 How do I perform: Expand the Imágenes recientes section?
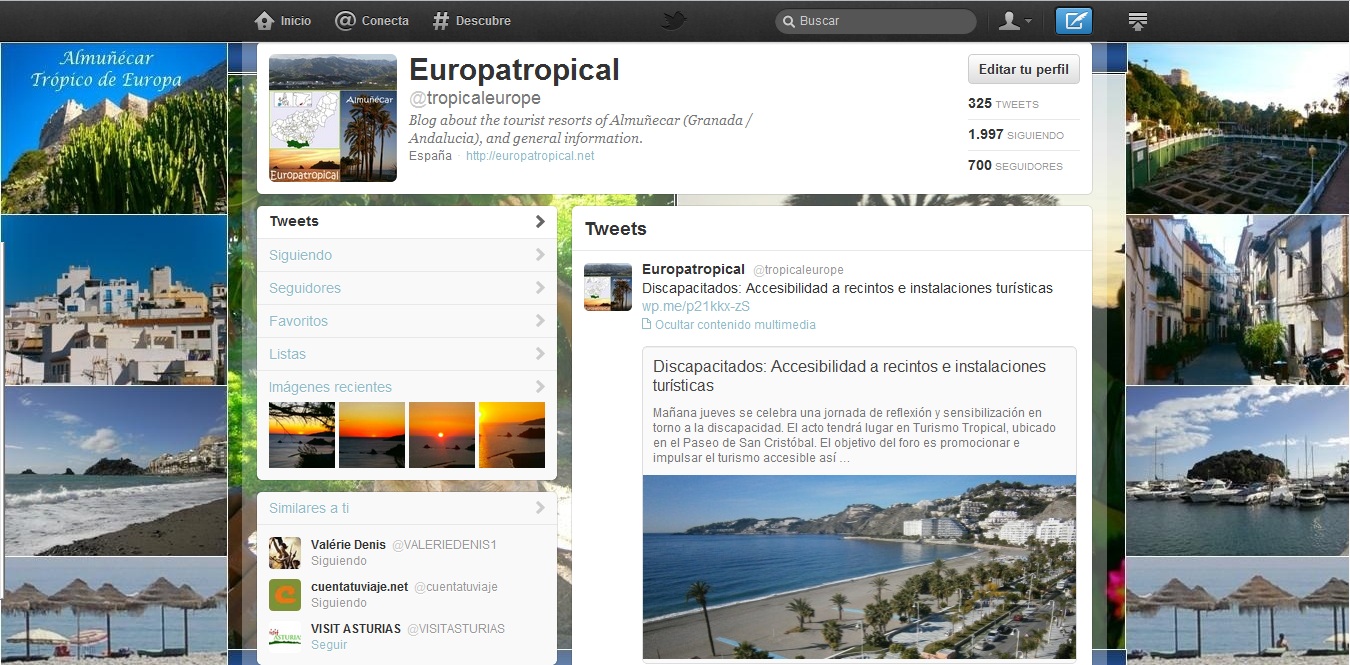540,387
